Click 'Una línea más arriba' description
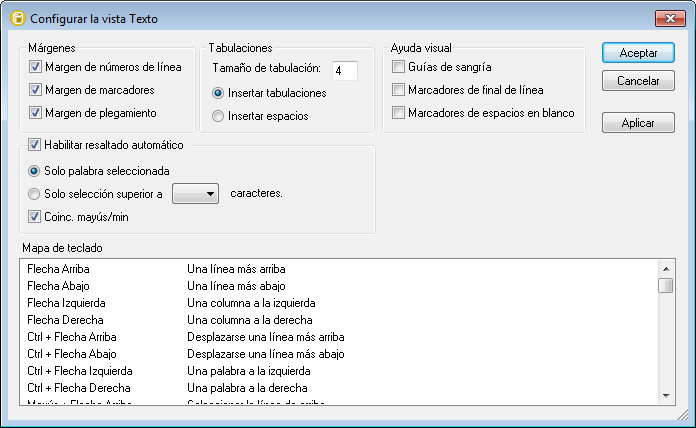 tap(236, 269)
